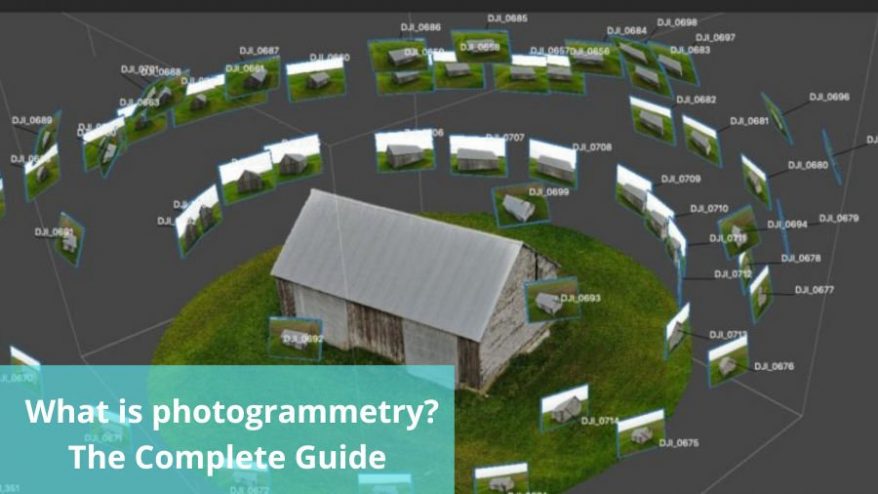Click the DJI_0685 label at top
878x494 pixels.
click(507, 18)
